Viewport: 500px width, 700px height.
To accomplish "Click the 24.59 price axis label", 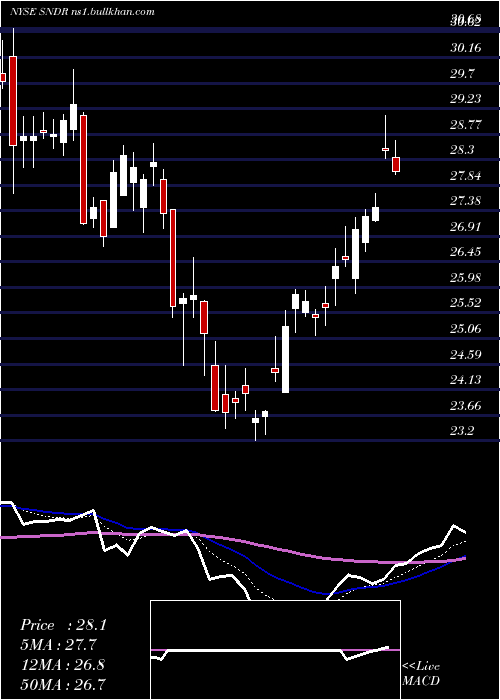I will coord(466,355).
